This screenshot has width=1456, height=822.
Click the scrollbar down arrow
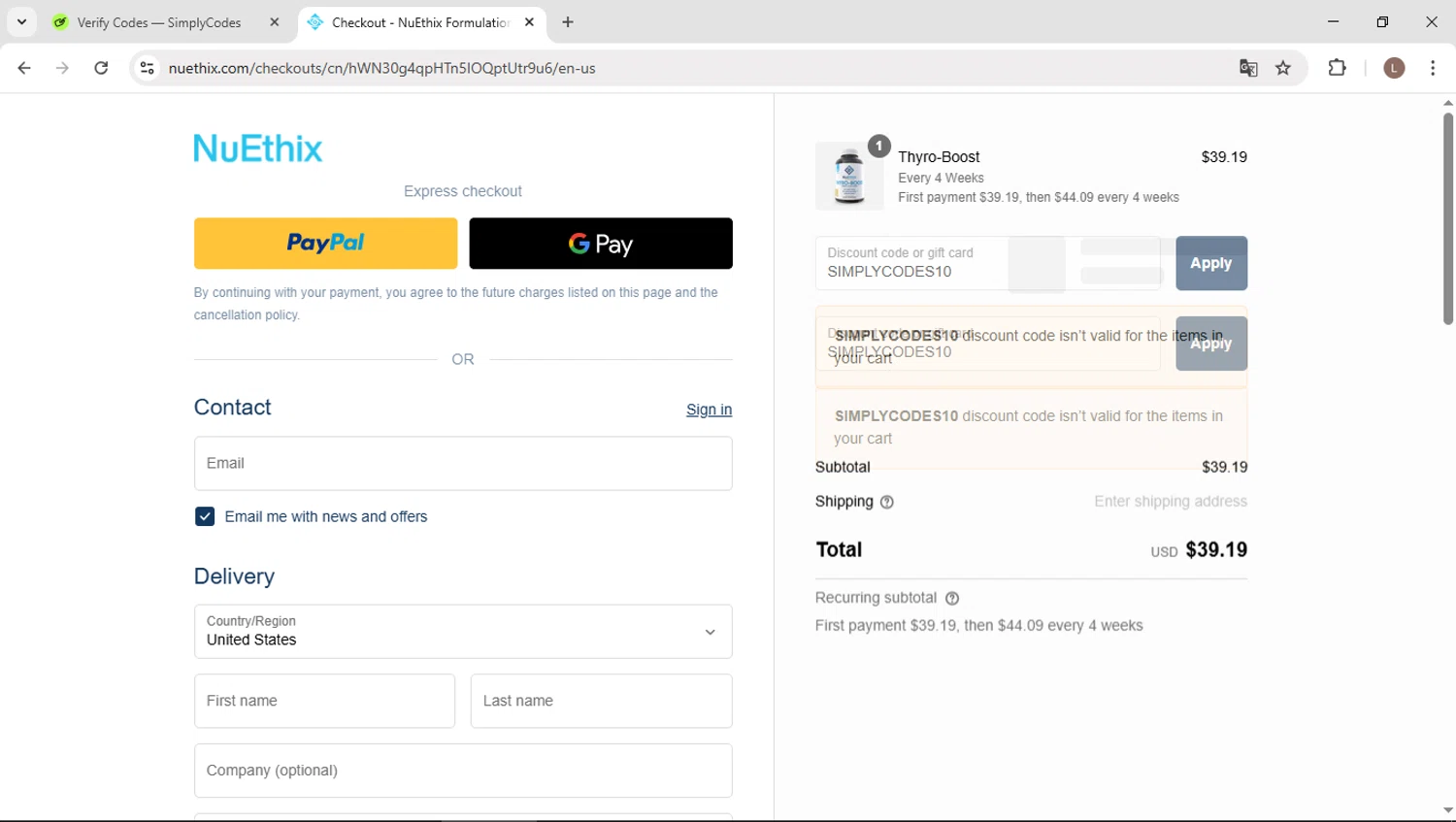1447,810
